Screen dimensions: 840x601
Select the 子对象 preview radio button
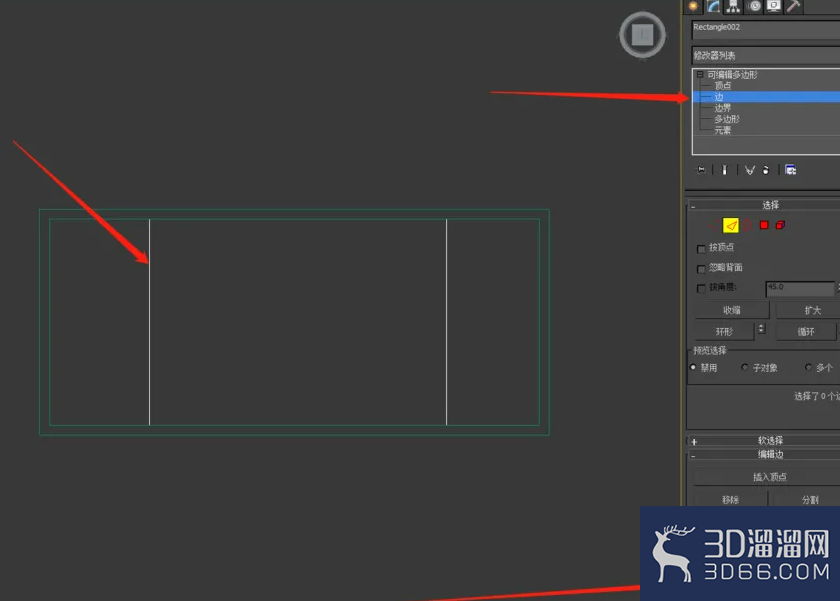[745, 367]
